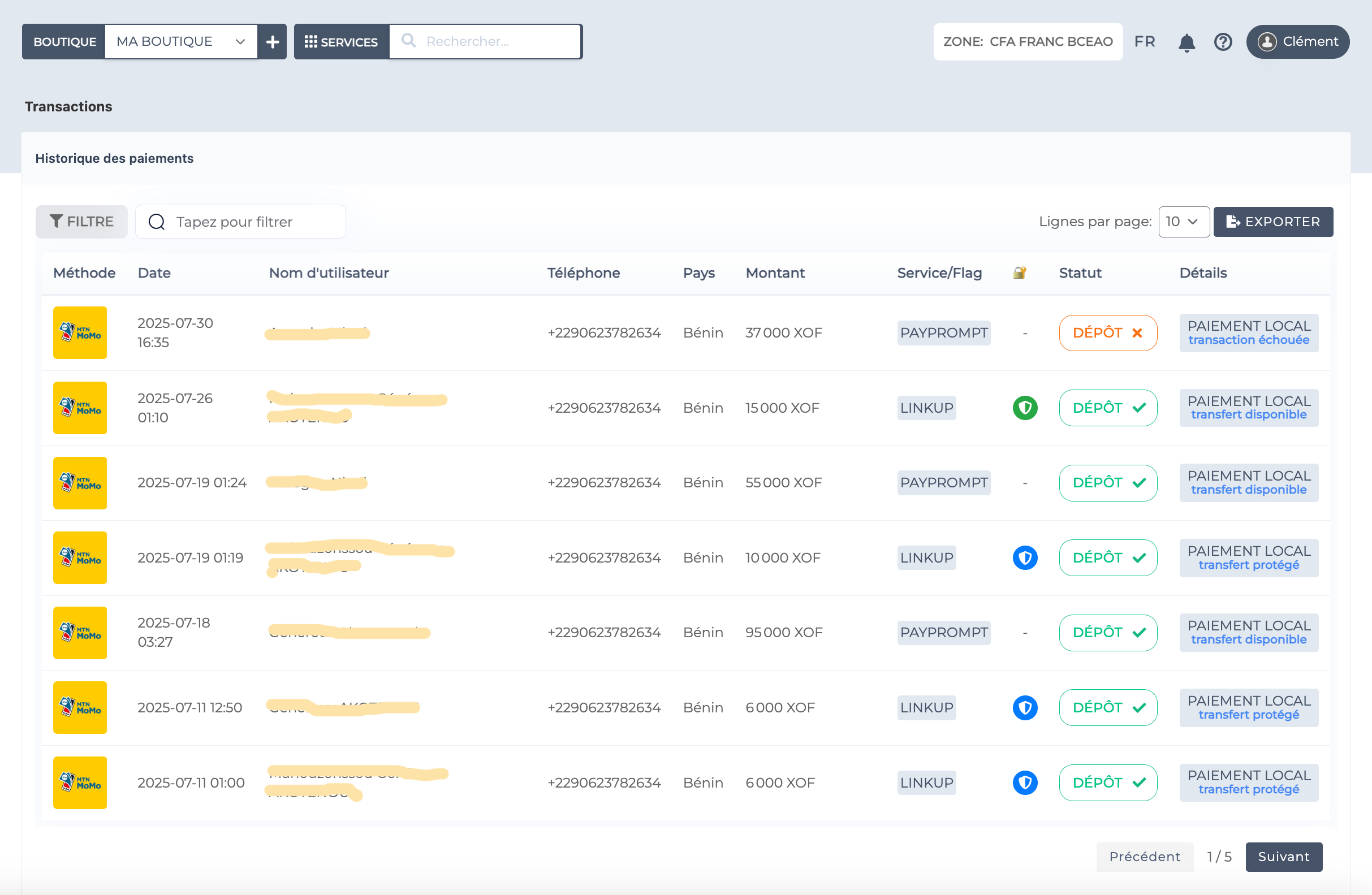Click the blue shield on the 10000 XOF transaction
Screen dimensions: 1372x895
1025,557
